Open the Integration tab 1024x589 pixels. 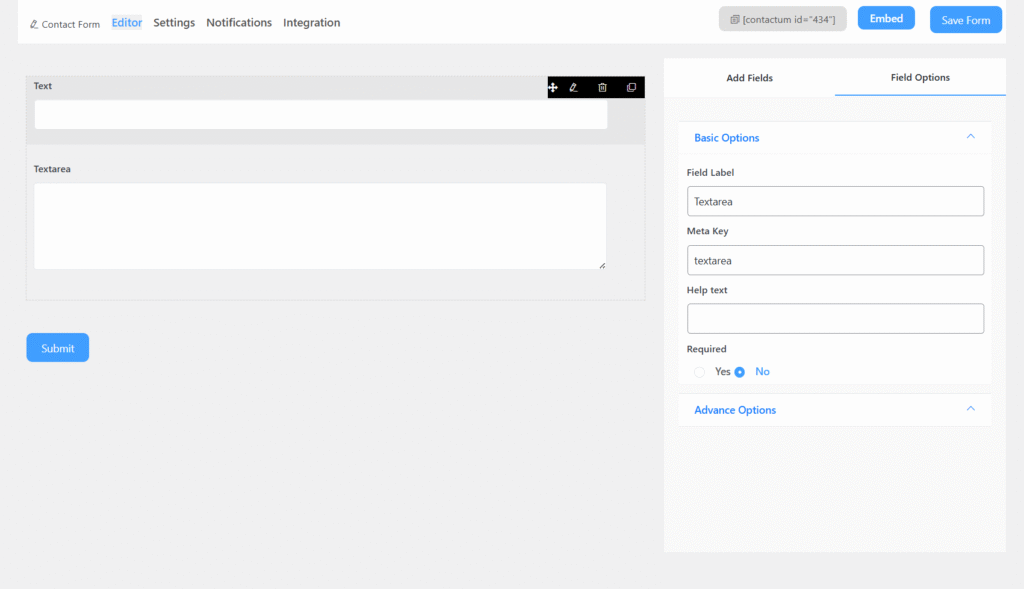click(x=311, y=23)
